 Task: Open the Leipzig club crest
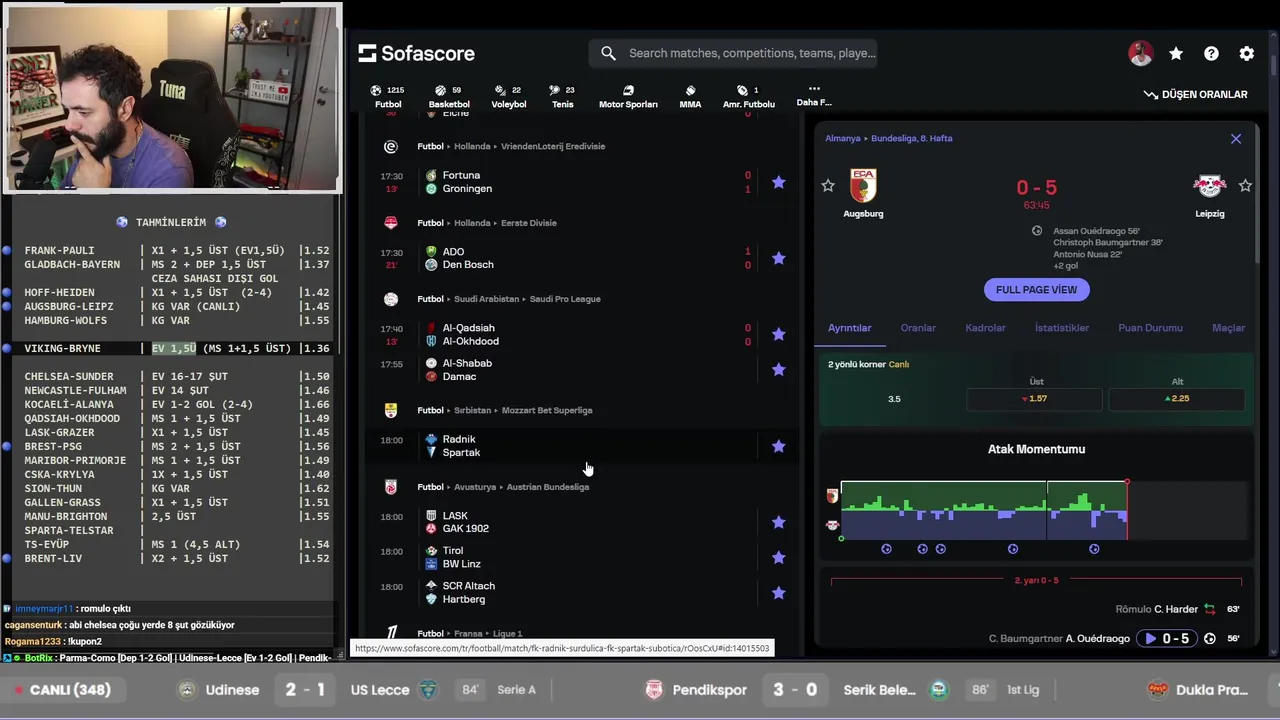(x=1210, y=186)
